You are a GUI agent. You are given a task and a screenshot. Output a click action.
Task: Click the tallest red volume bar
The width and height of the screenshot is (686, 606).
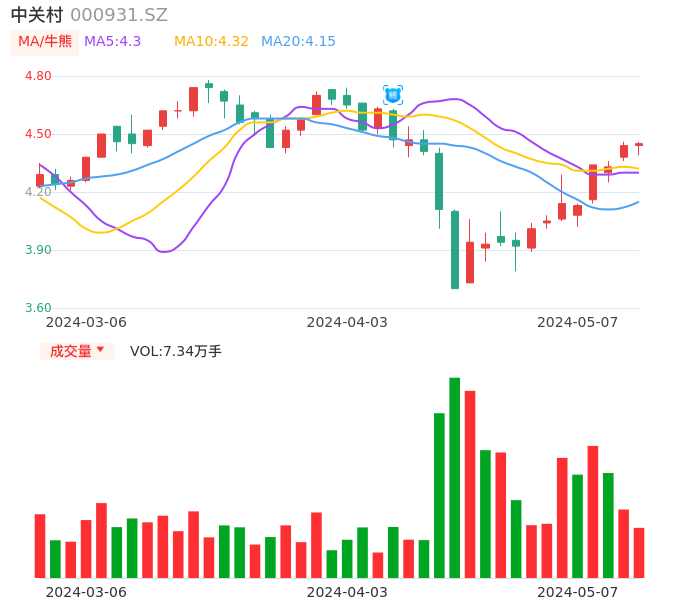tap(470, 484)
